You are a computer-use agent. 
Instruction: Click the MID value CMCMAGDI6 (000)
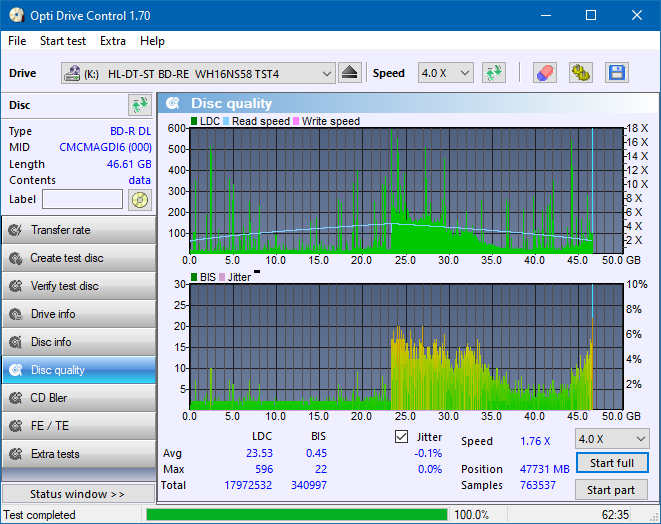(x=105, y=148)
